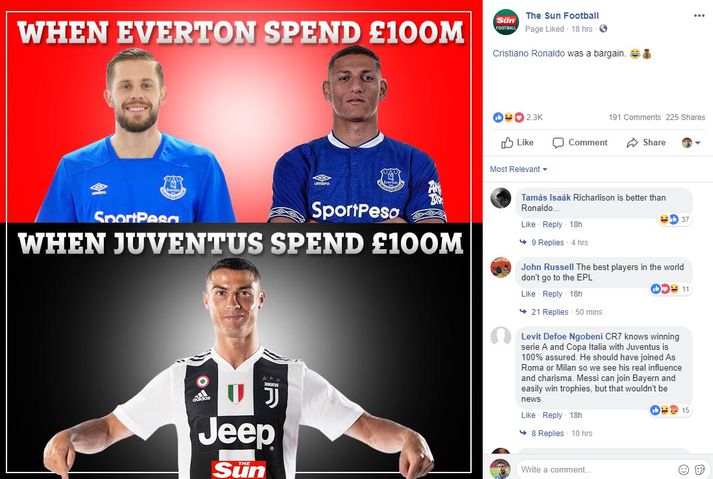Click the Comment speech bubble icon
The height and width of the screenshot is (479, 713).
(558, 143)
